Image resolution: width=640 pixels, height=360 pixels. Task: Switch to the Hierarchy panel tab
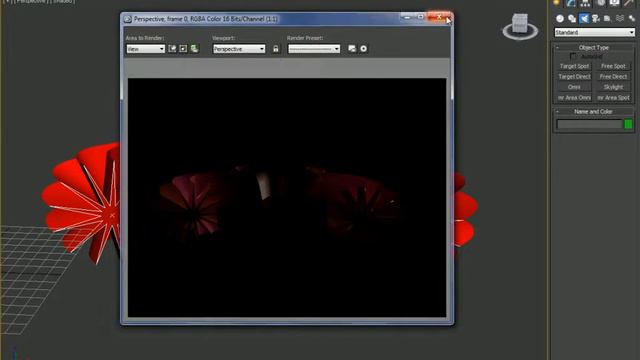pyautogui.click(x=585, y=3)
